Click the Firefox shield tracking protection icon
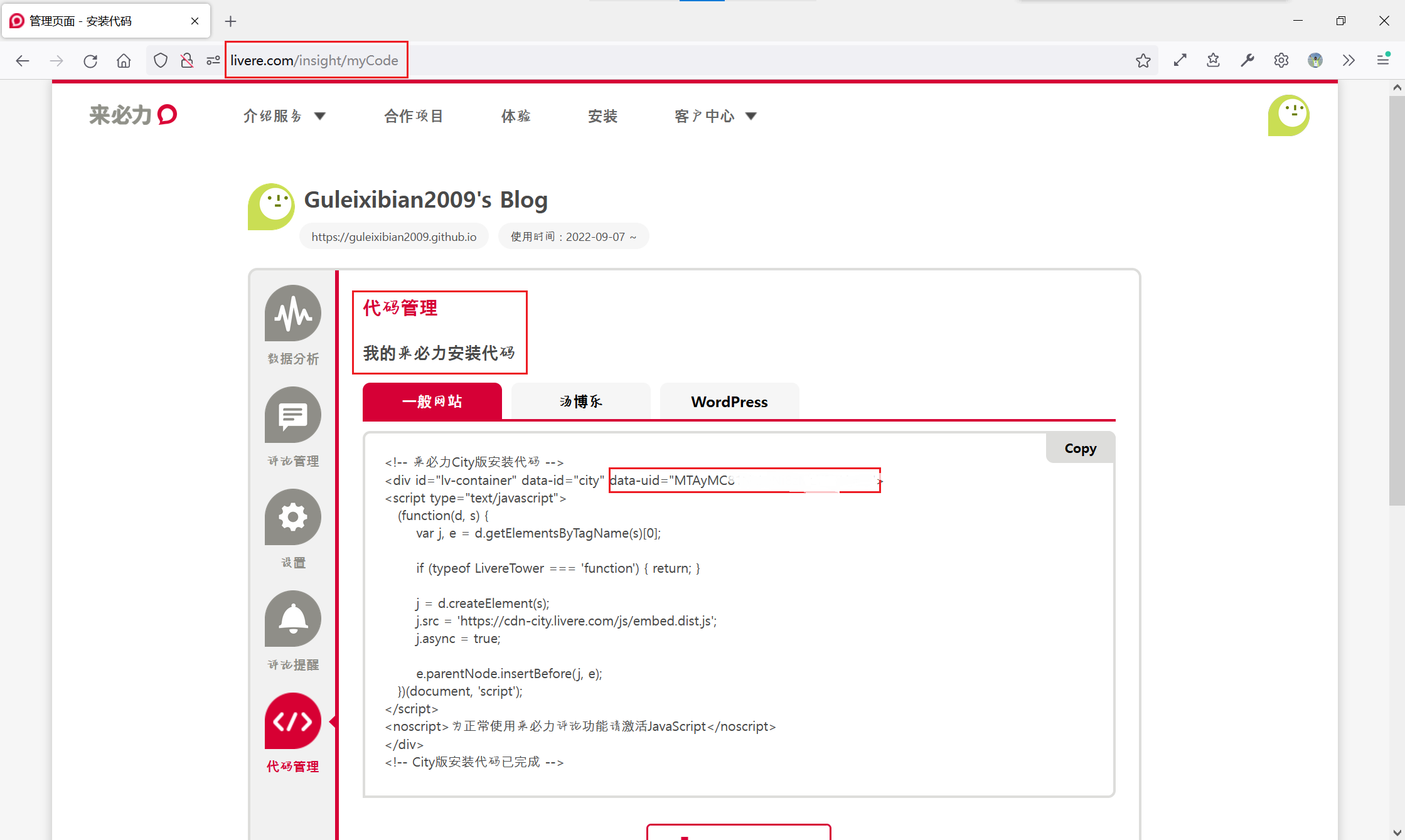Image resolution: width=1405 pixels, height=840 pixels. pyautogui.click(x=161, y=60)
